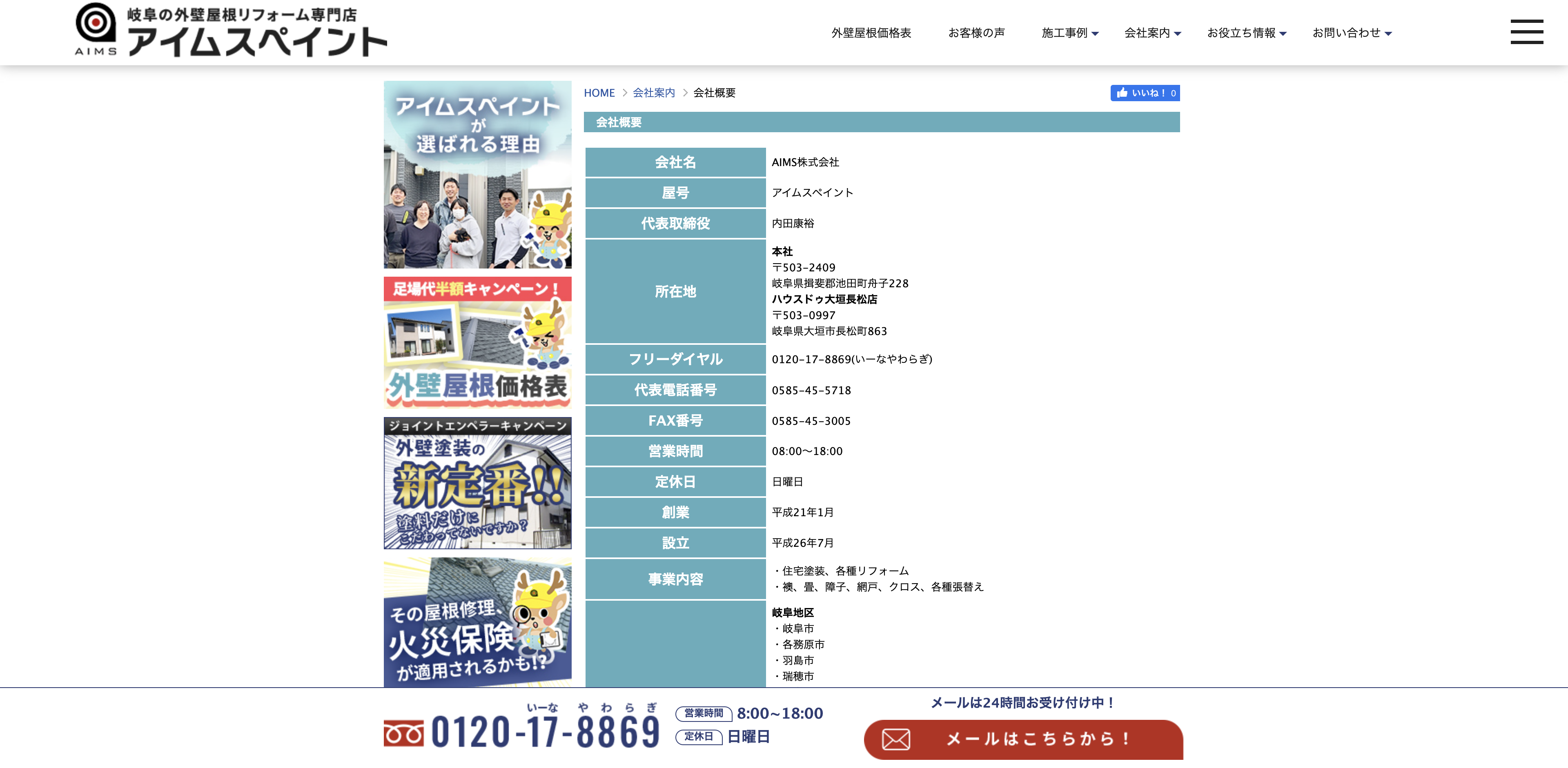Click ハウスドゥ大垣長松店 text
Image resolution: width=1568 pixels, height=768 pixels.
click(x=824, y=299)
